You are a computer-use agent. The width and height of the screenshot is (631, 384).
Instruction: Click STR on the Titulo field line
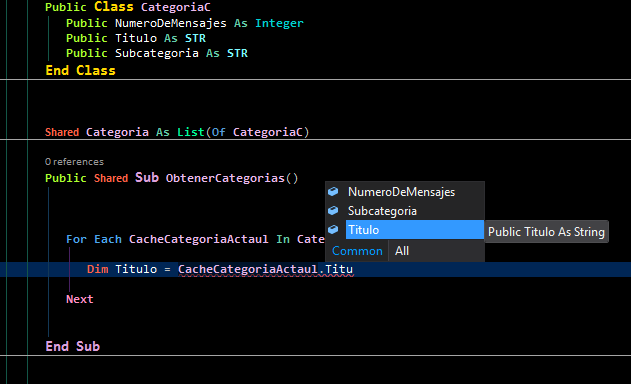pyautogui.click(x=196, y=38)
